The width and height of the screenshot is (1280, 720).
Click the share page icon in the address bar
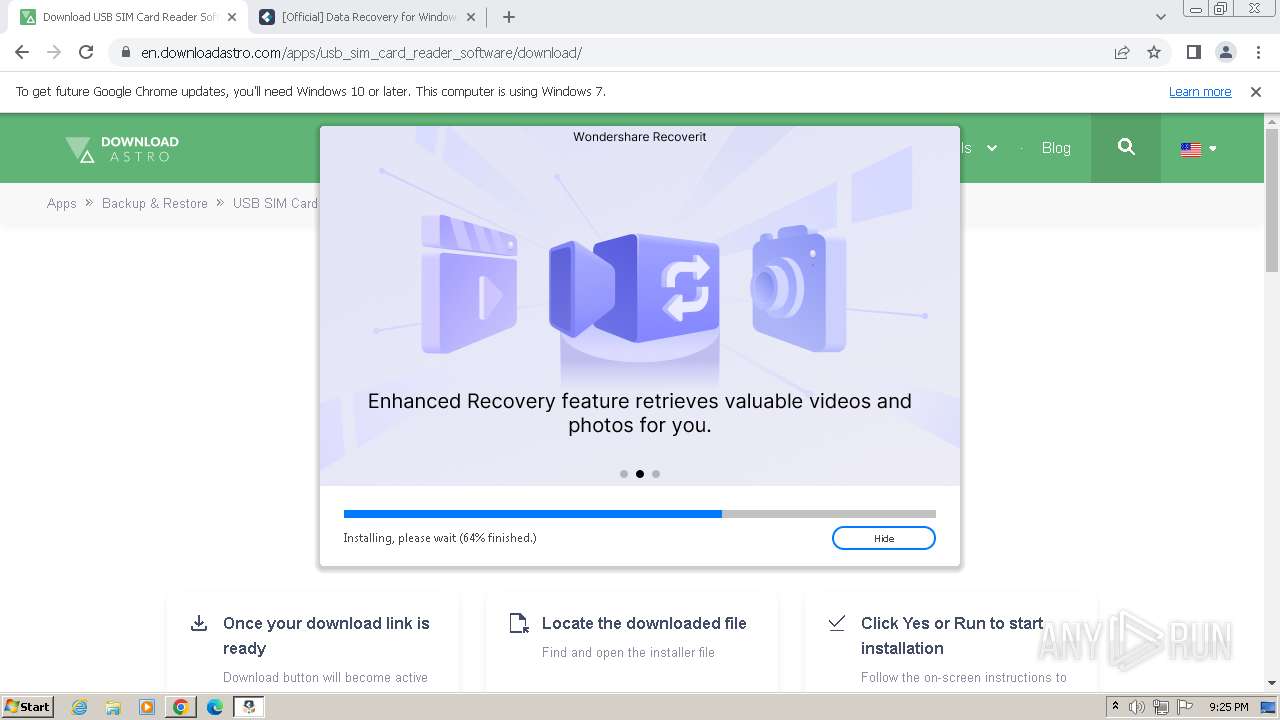(x=1122, y=52)
